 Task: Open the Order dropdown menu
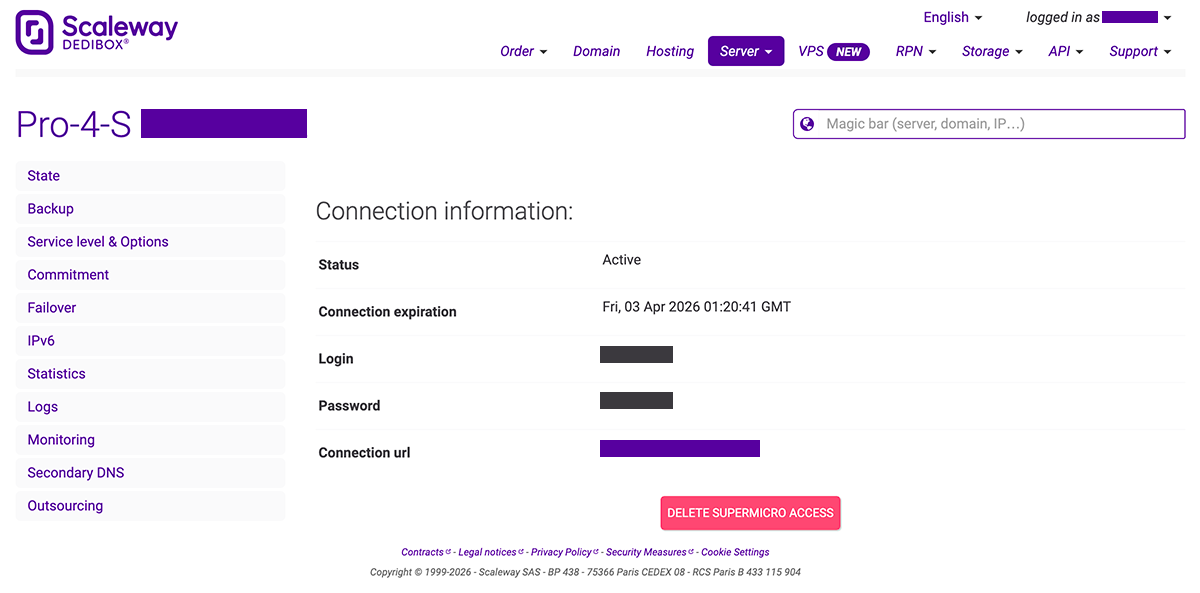tap(523, 51)
